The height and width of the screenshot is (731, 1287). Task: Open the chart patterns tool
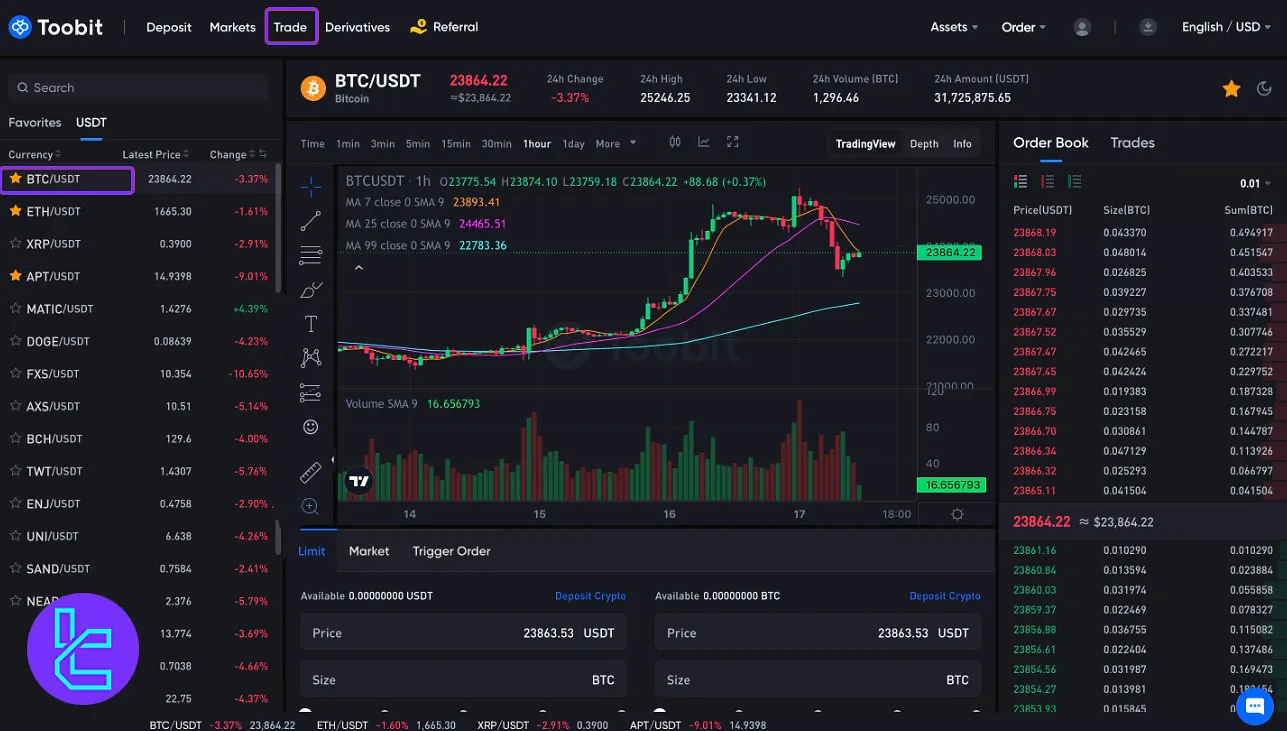point(311,357)
